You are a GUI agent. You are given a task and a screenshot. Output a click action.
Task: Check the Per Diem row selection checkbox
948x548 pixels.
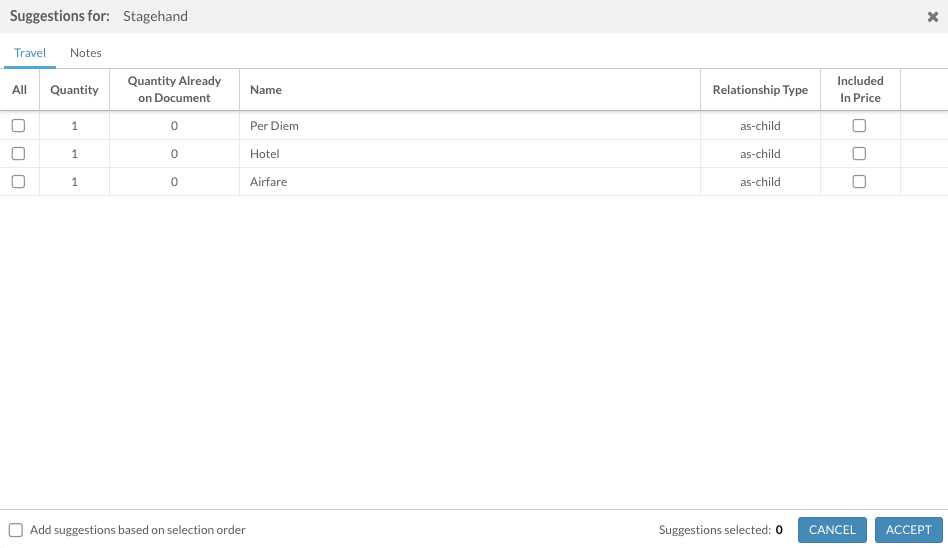[x=18, y=126]
